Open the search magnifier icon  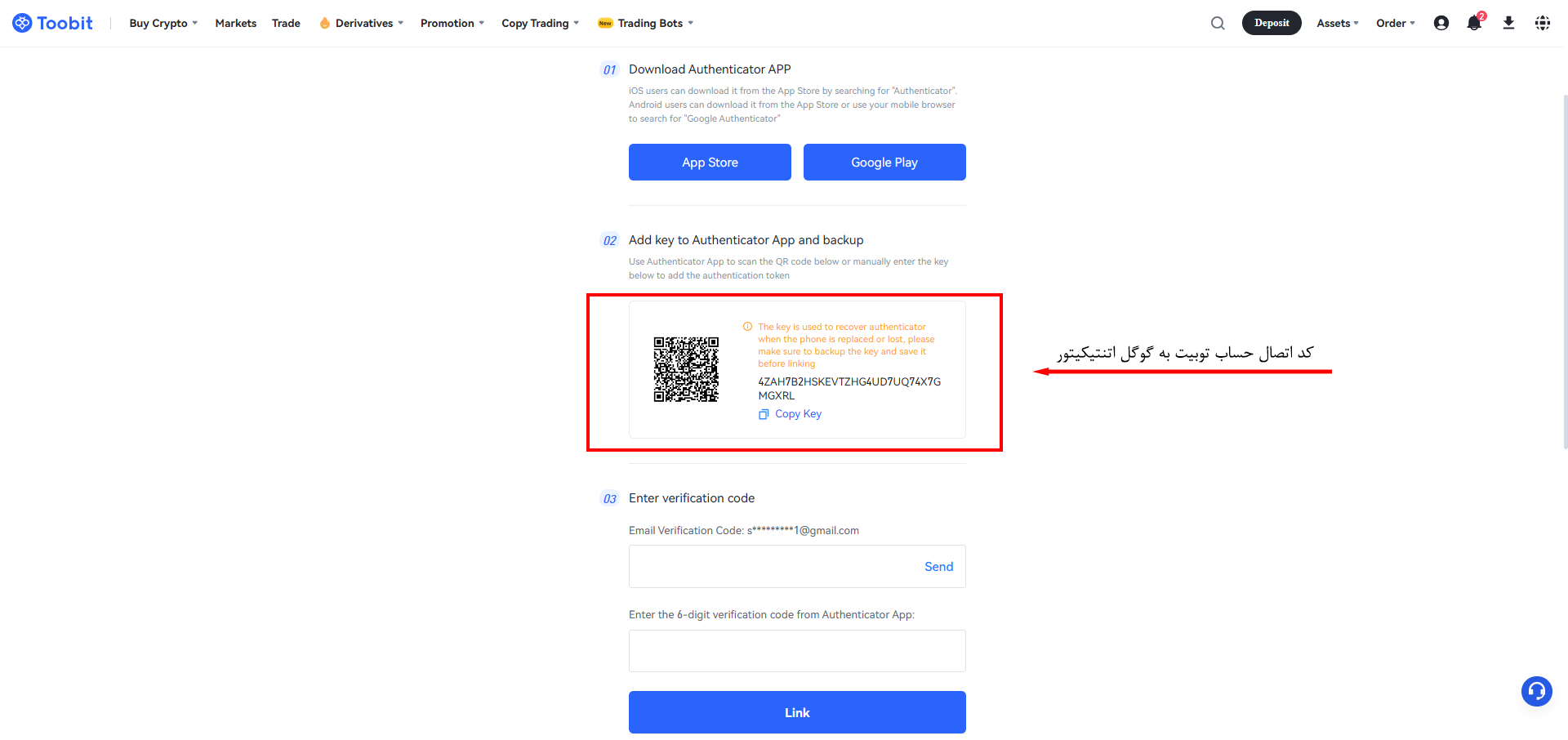coord(1218,23)
